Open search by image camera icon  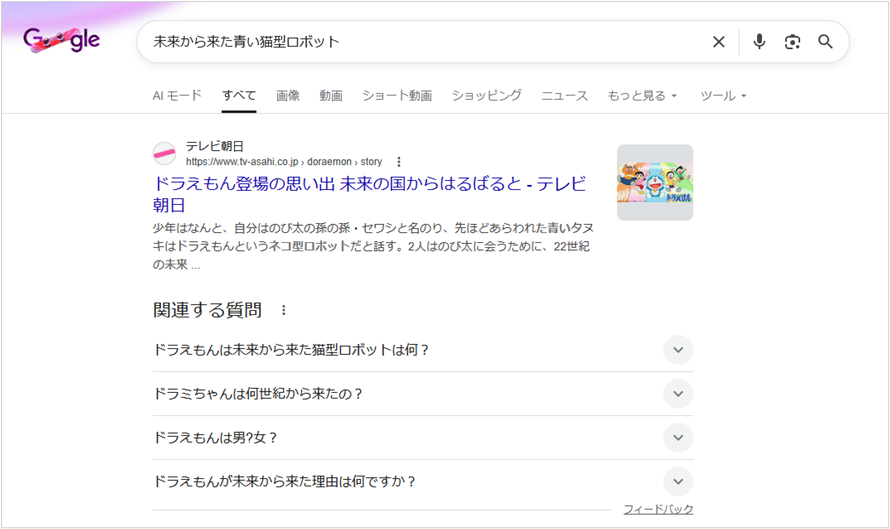[792, 42]
